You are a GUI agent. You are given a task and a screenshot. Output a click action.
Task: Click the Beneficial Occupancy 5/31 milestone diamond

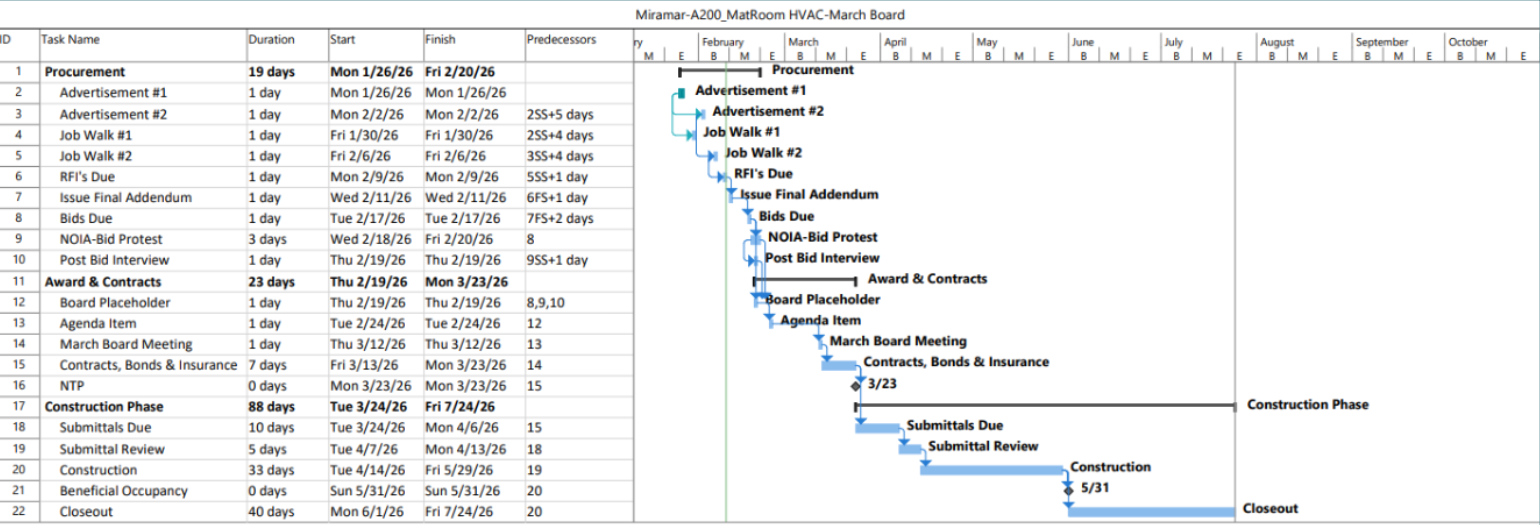pos(1068,490)
